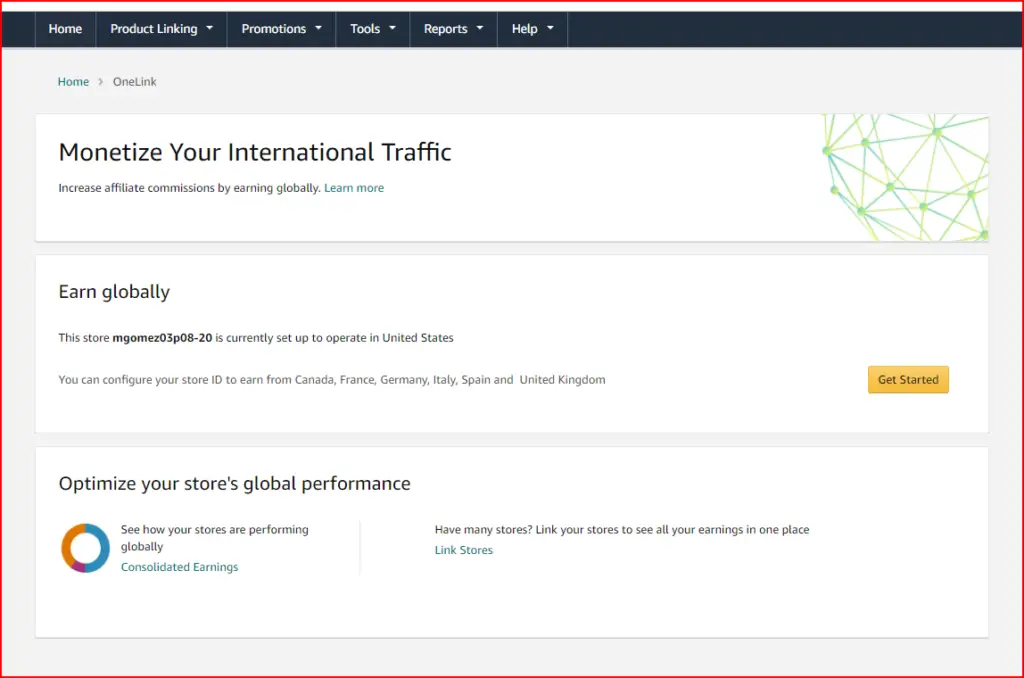Click 'See how your stores are performing' text
The image size is (1024, 678).
[x=214, y=538]
